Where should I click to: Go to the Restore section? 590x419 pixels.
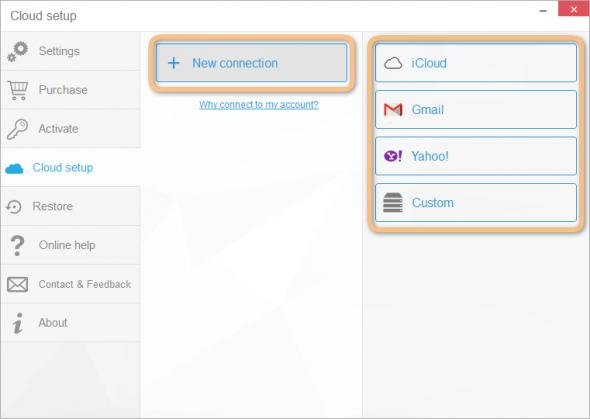[x=70, y=206]
